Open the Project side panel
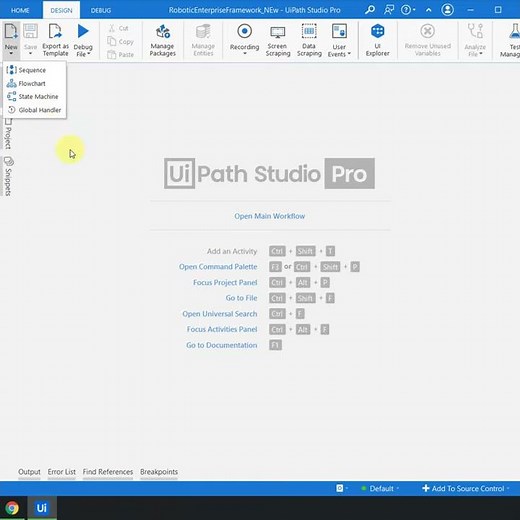520x520 pixels. pos(8,134)
